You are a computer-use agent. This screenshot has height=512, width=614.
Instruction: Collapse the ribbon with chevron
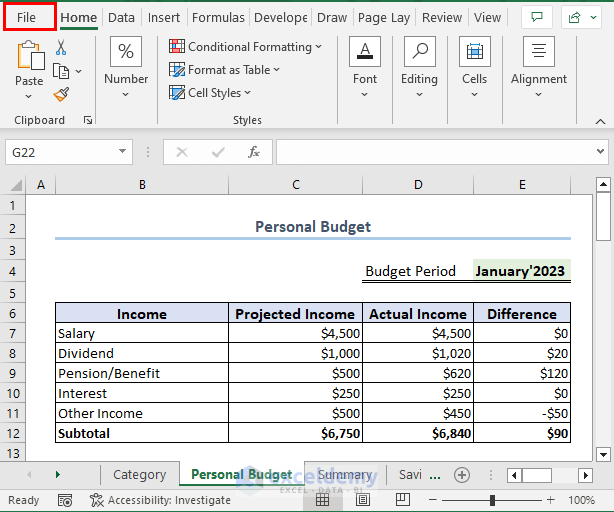[x=600, y=122]
